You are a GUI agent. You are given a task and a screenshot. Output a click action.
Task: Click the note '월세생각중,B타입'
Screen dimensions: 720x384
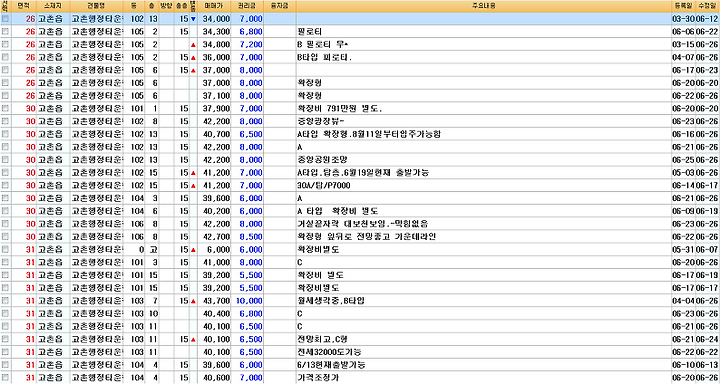coord(331,301)
